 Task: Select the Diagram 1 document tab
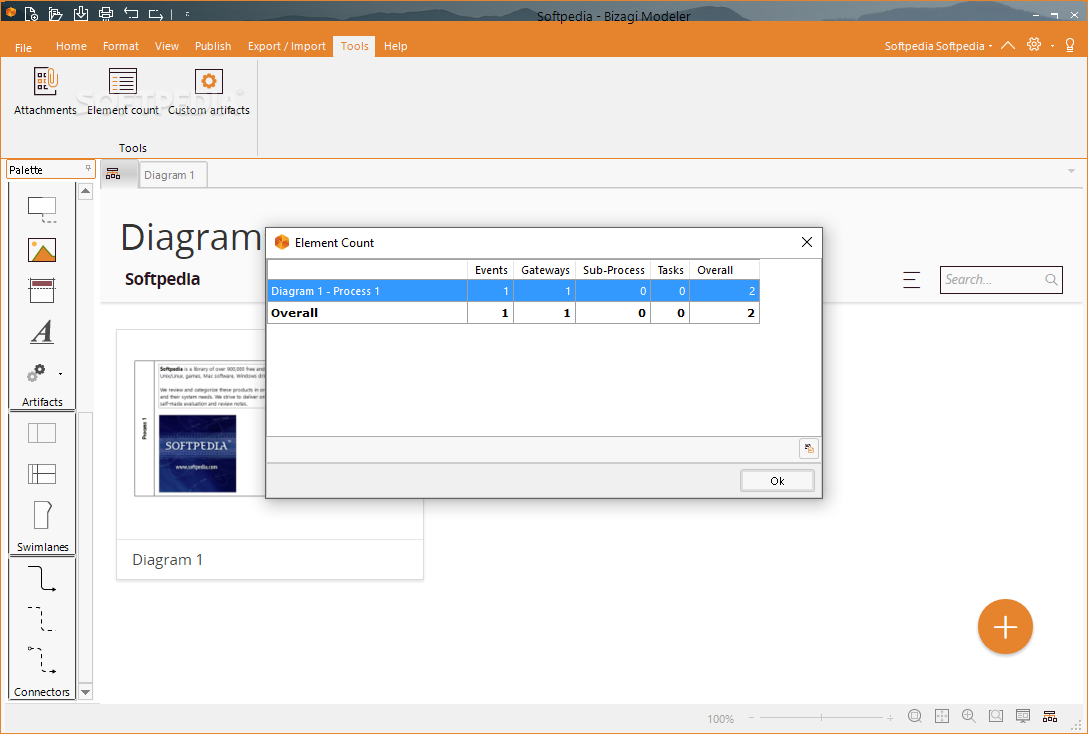[173, 175]
